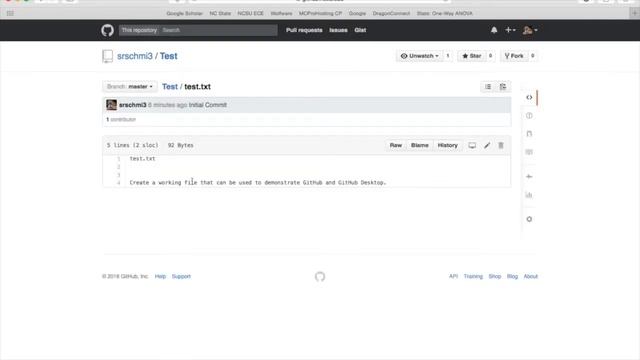Open the Blog footer link
Viewport: 640px width, 360px height.
click(x=512, y=276)
